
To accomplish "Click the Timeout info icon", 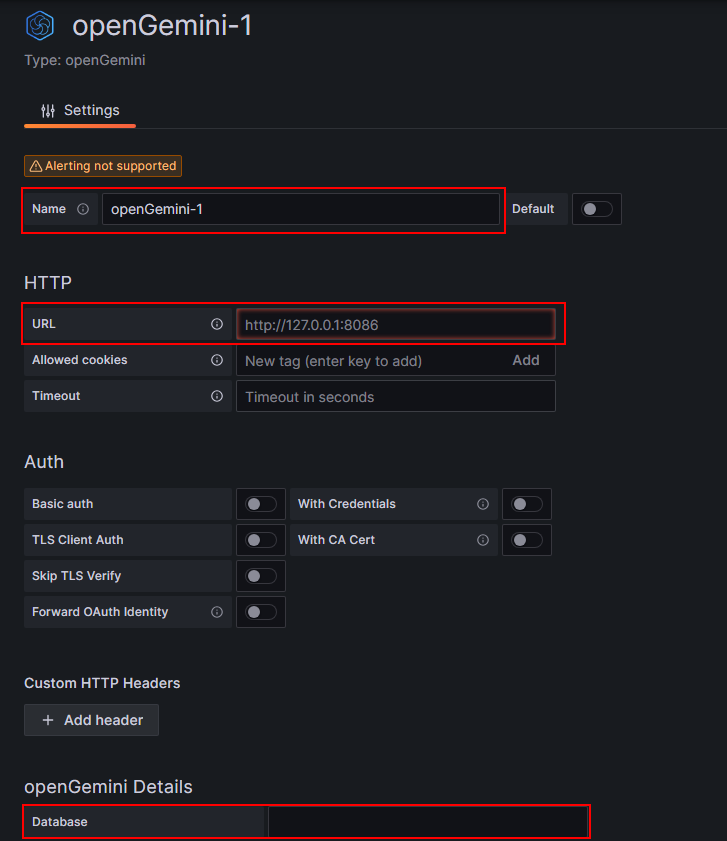I will [217, 396].
